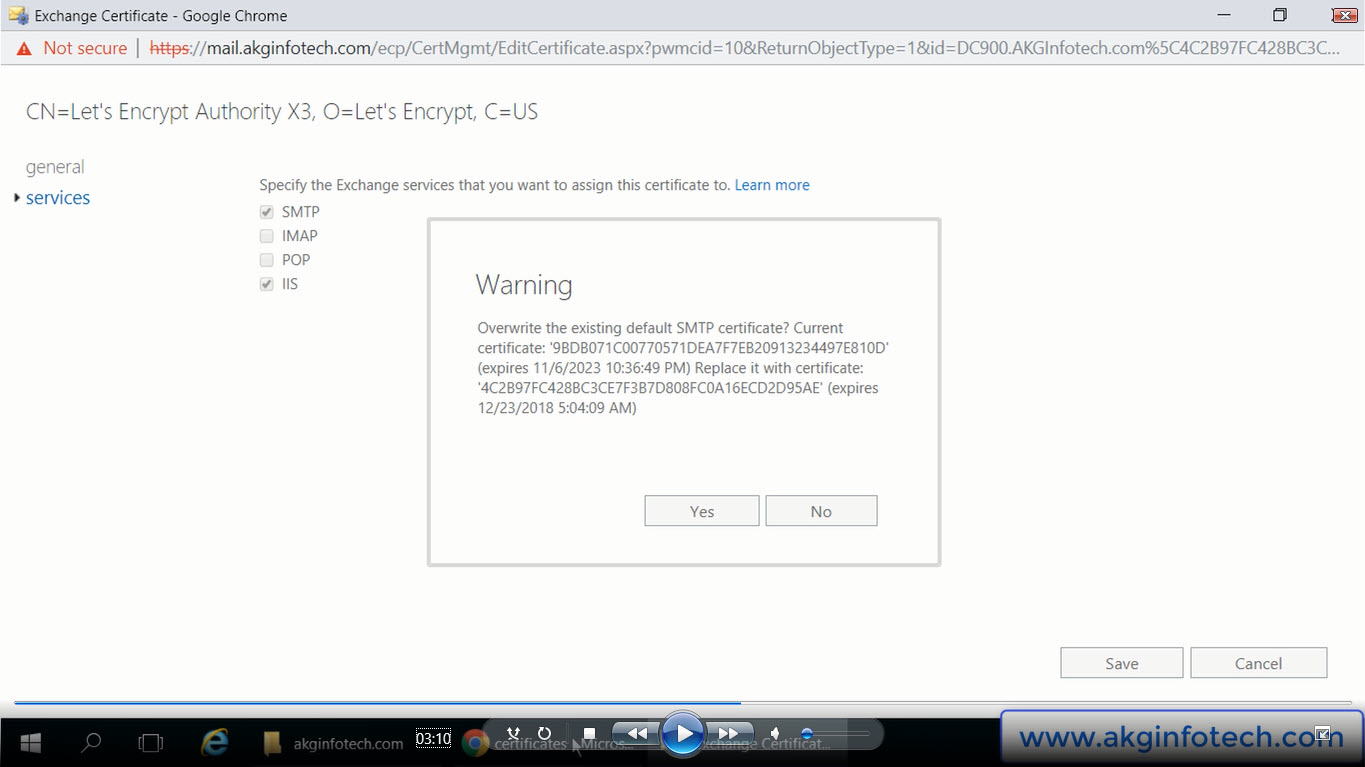Click the Cancel button
Image resolution: width=1365 pixels, height=767 pixels.
[x=1258, y=663]
